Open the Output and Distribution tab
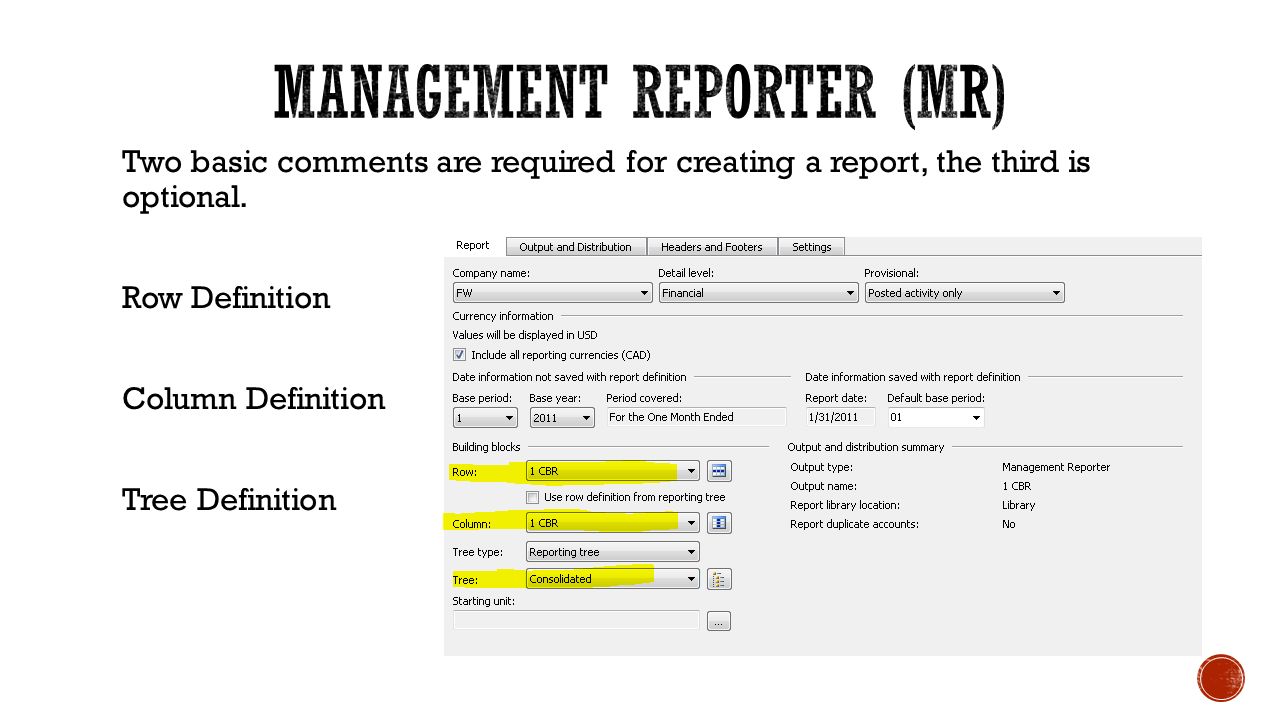Screen dimensions: 1280x720 [576, 247]
